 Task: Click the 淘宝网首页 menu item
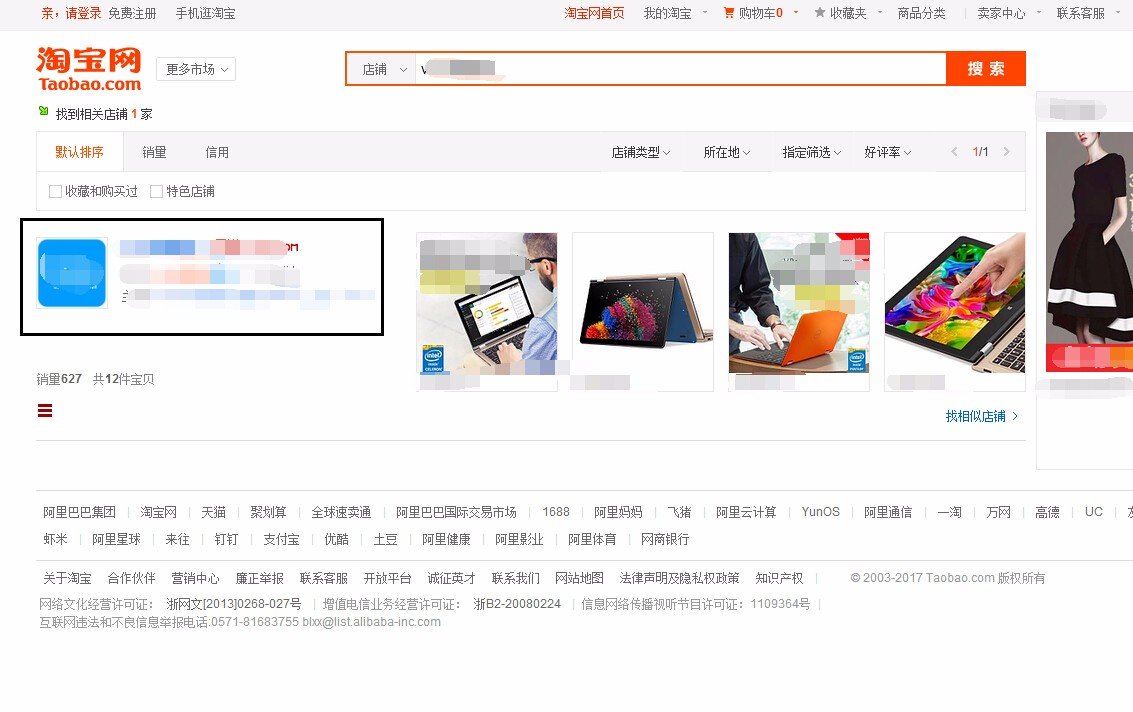coord(594,14)
